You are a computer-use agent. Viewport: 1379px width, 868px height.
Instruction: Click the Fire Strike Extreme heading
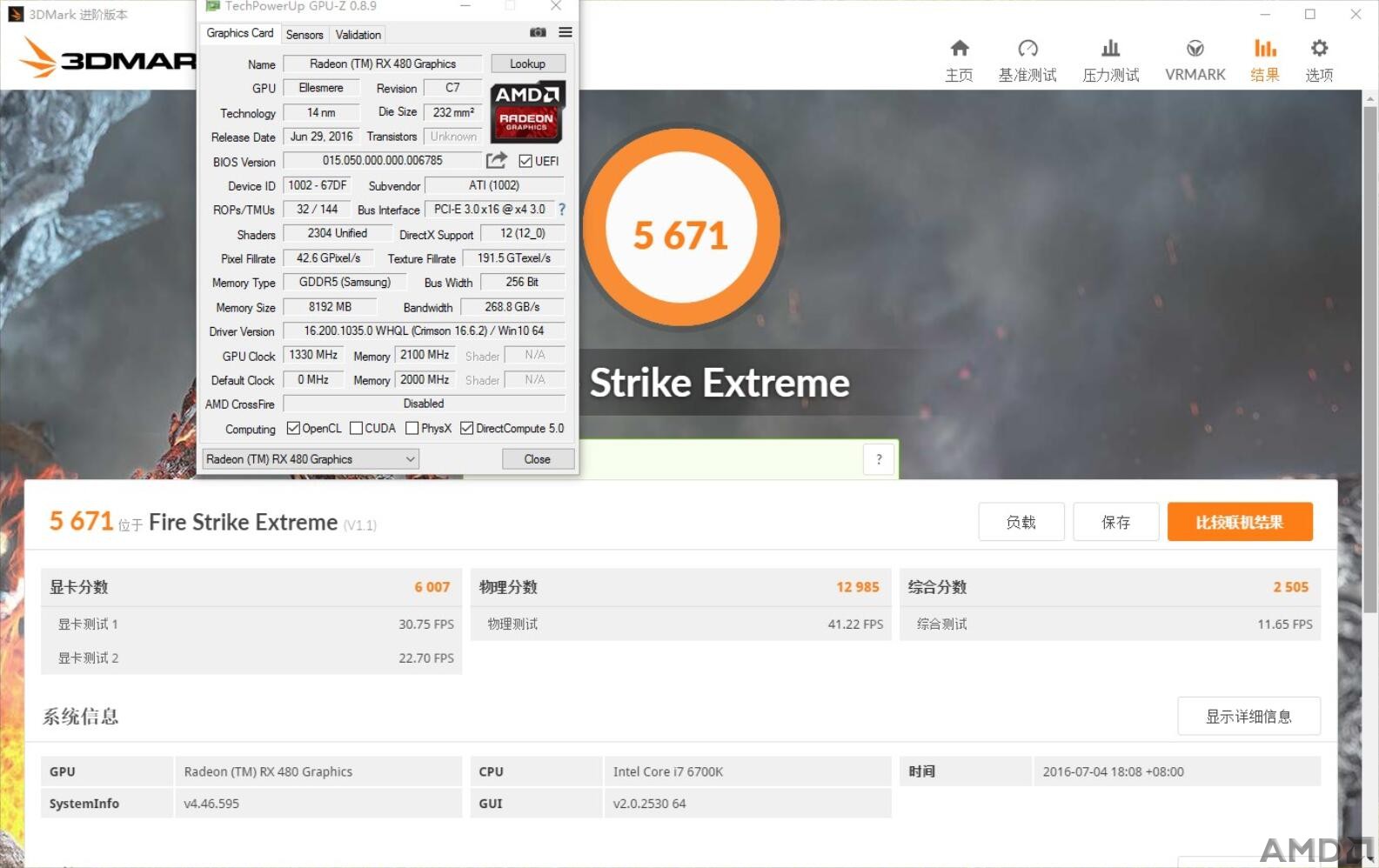(x=243, y=522)
